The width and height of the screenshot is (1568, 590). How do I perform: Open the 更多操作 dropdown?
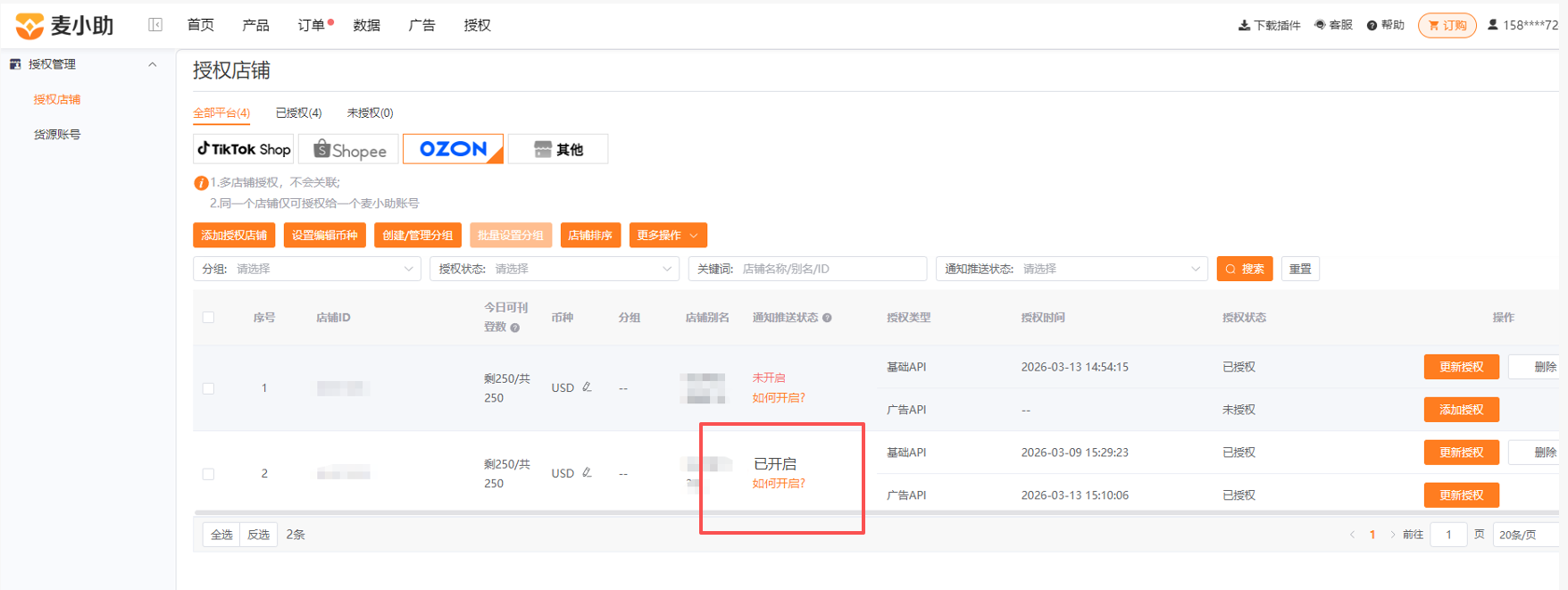click(669, 235)
